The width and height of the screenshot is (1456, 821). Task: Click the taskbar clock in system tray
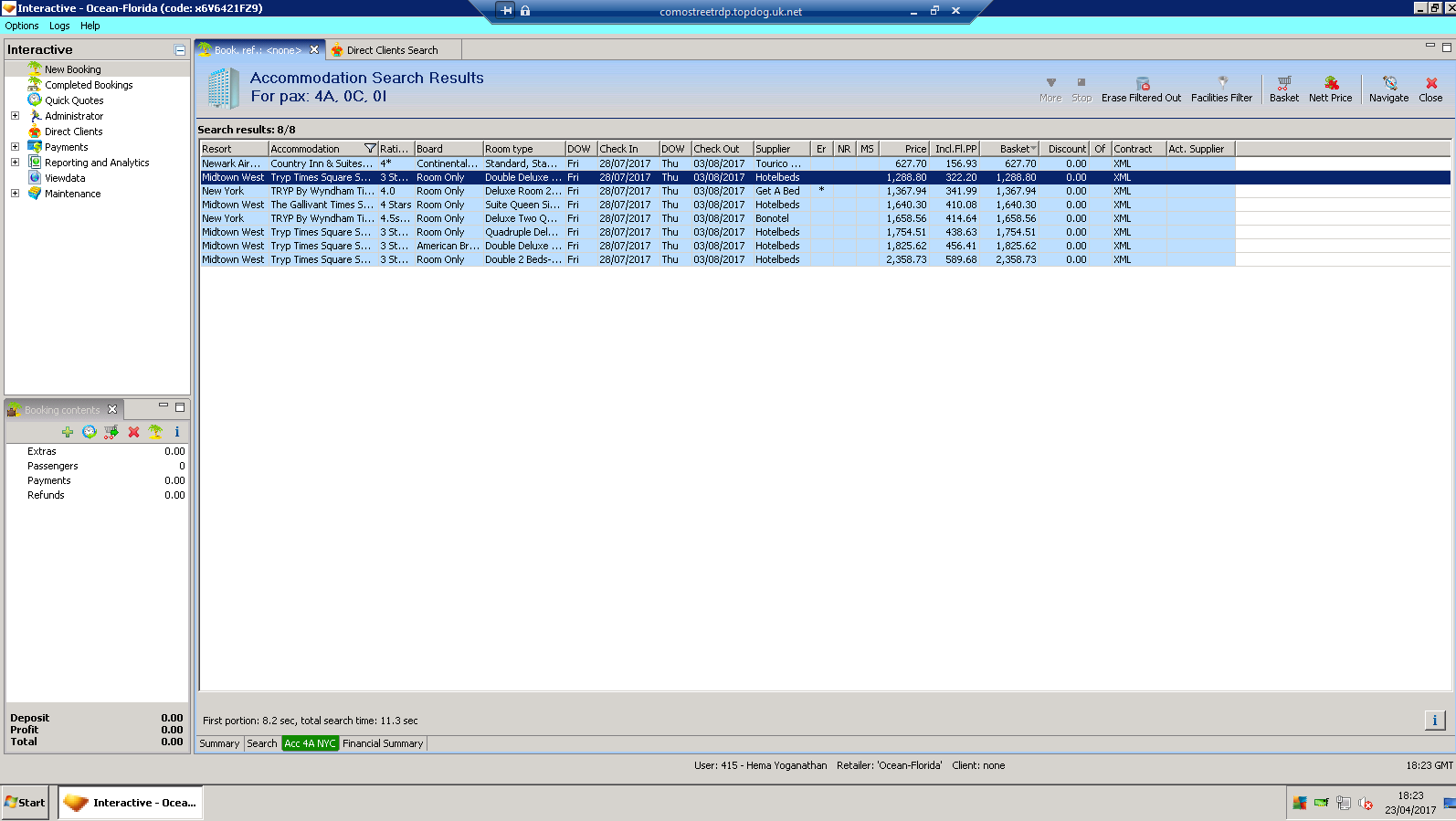click(x=1410, y=803)
